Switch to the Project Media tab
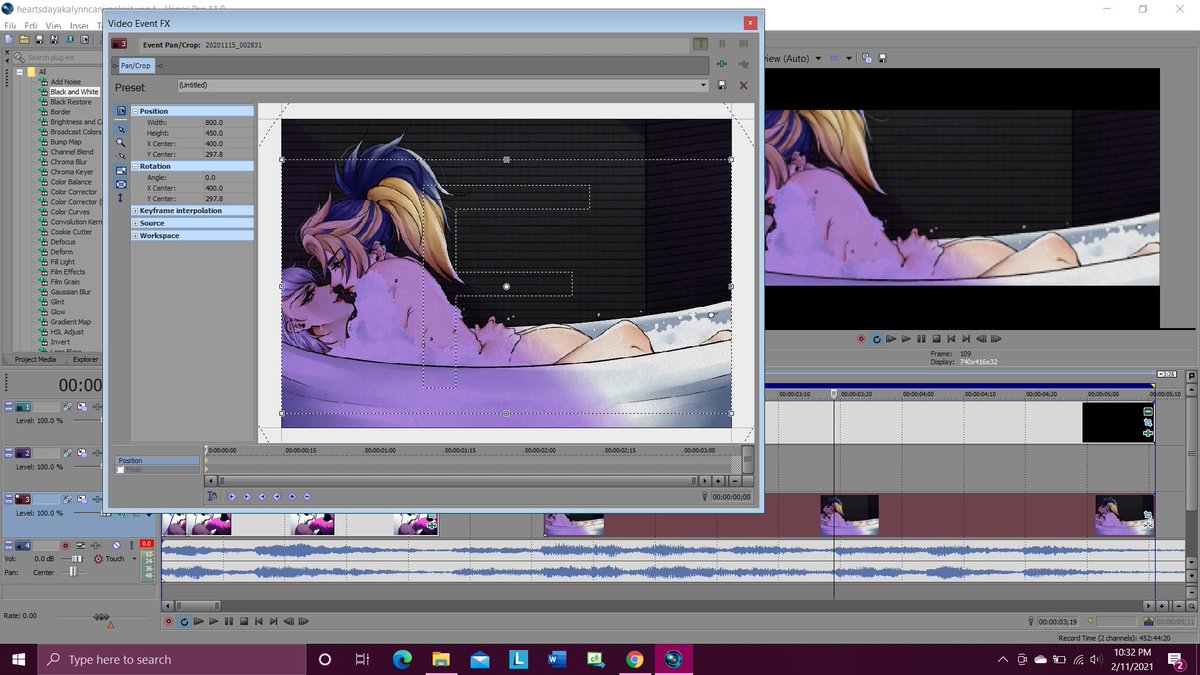The width and height of the screenshot is (1200, 675). tap(35, 359)
